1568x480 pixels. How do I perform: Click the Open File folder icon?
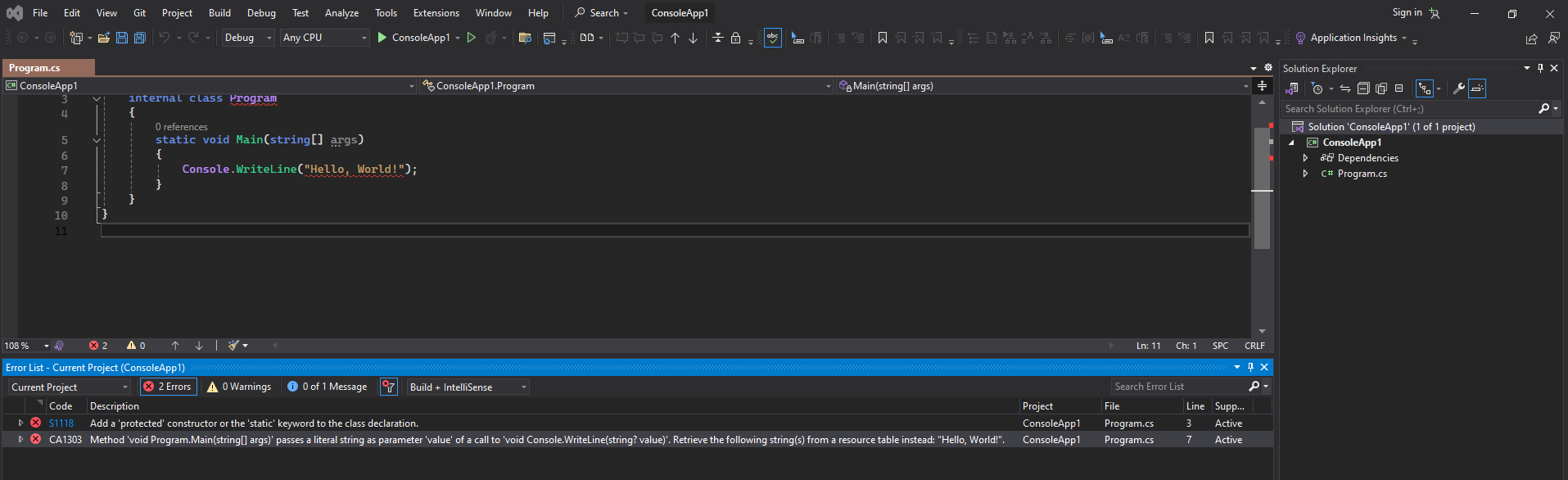point(104,38)
